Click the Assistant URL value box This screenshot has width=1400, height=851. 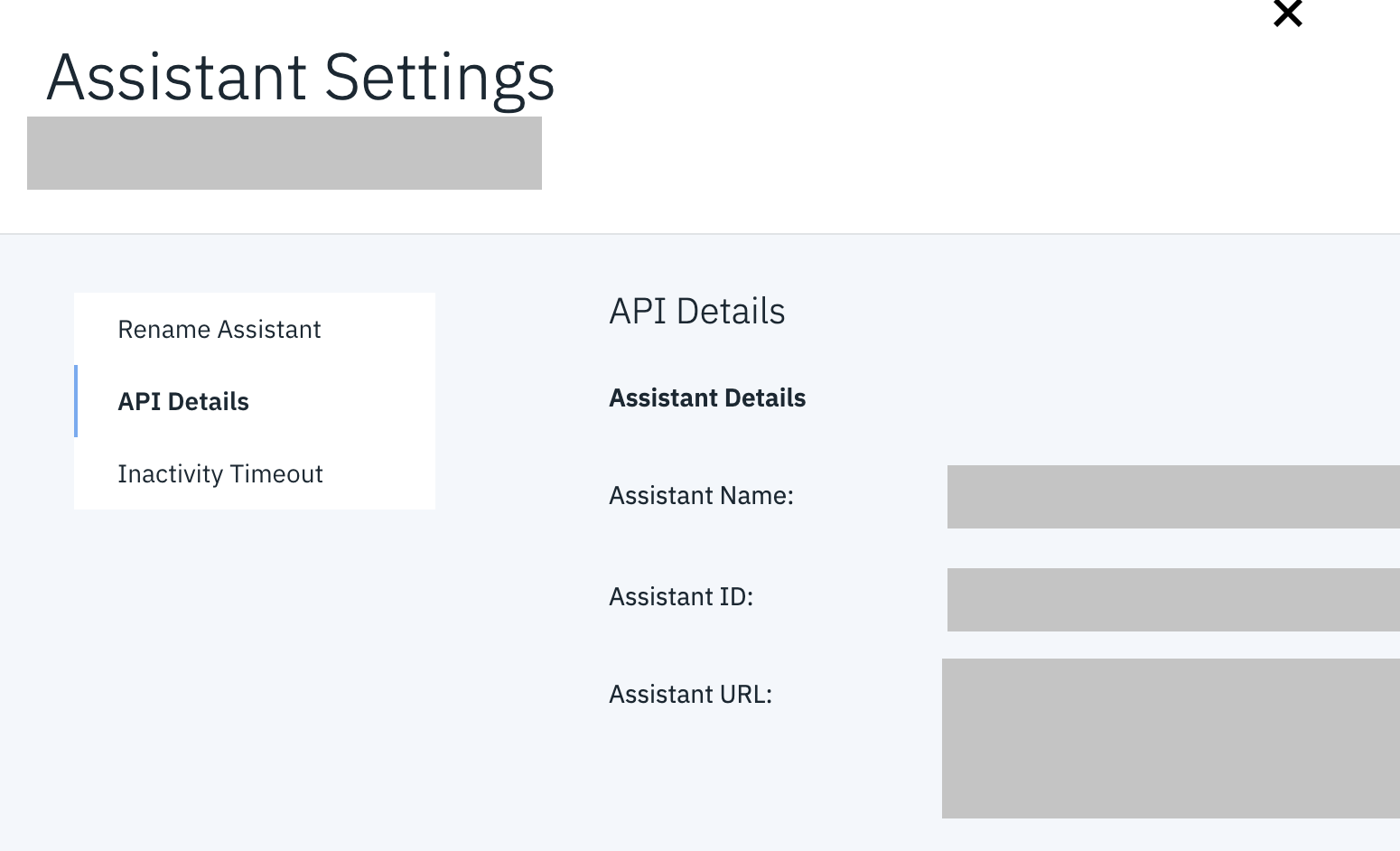(1171, 738)
